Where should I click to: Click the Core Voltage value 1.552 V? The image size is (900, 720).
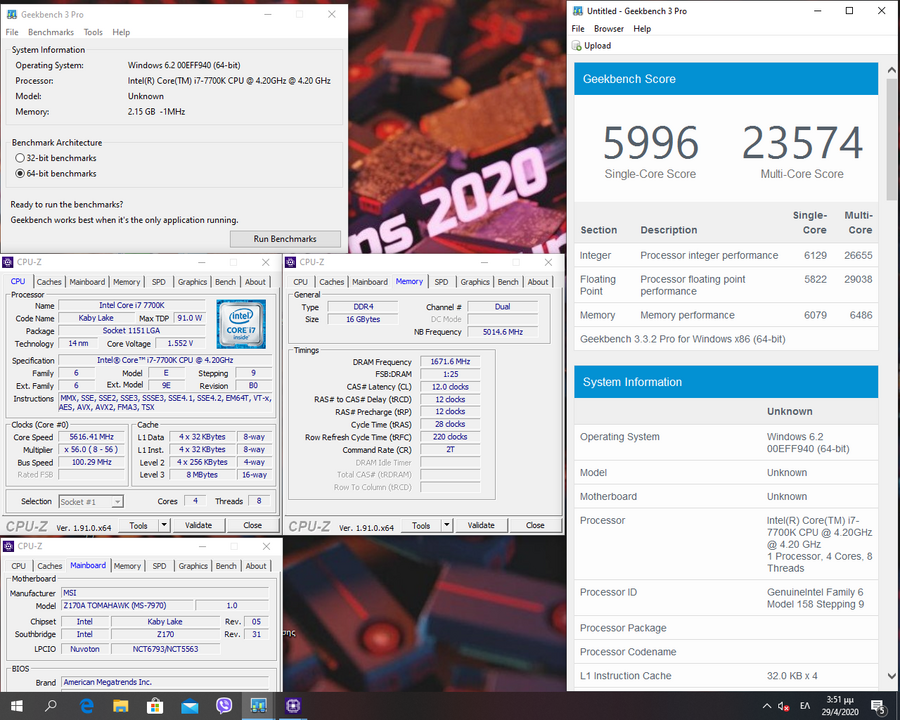point(180,343)
